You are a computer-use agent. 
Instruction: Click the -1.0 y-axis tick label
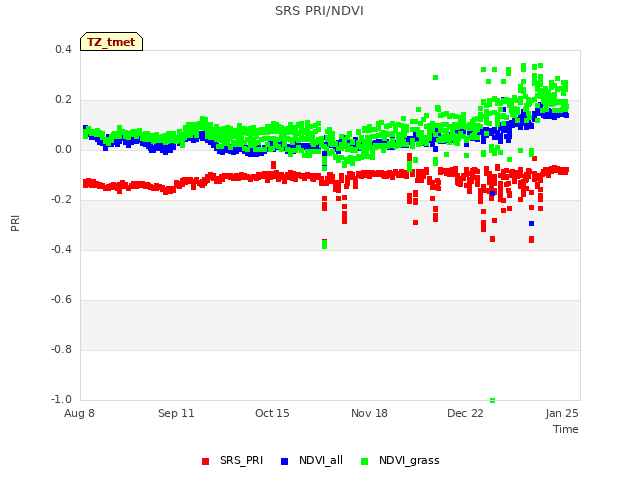point(61,399)
